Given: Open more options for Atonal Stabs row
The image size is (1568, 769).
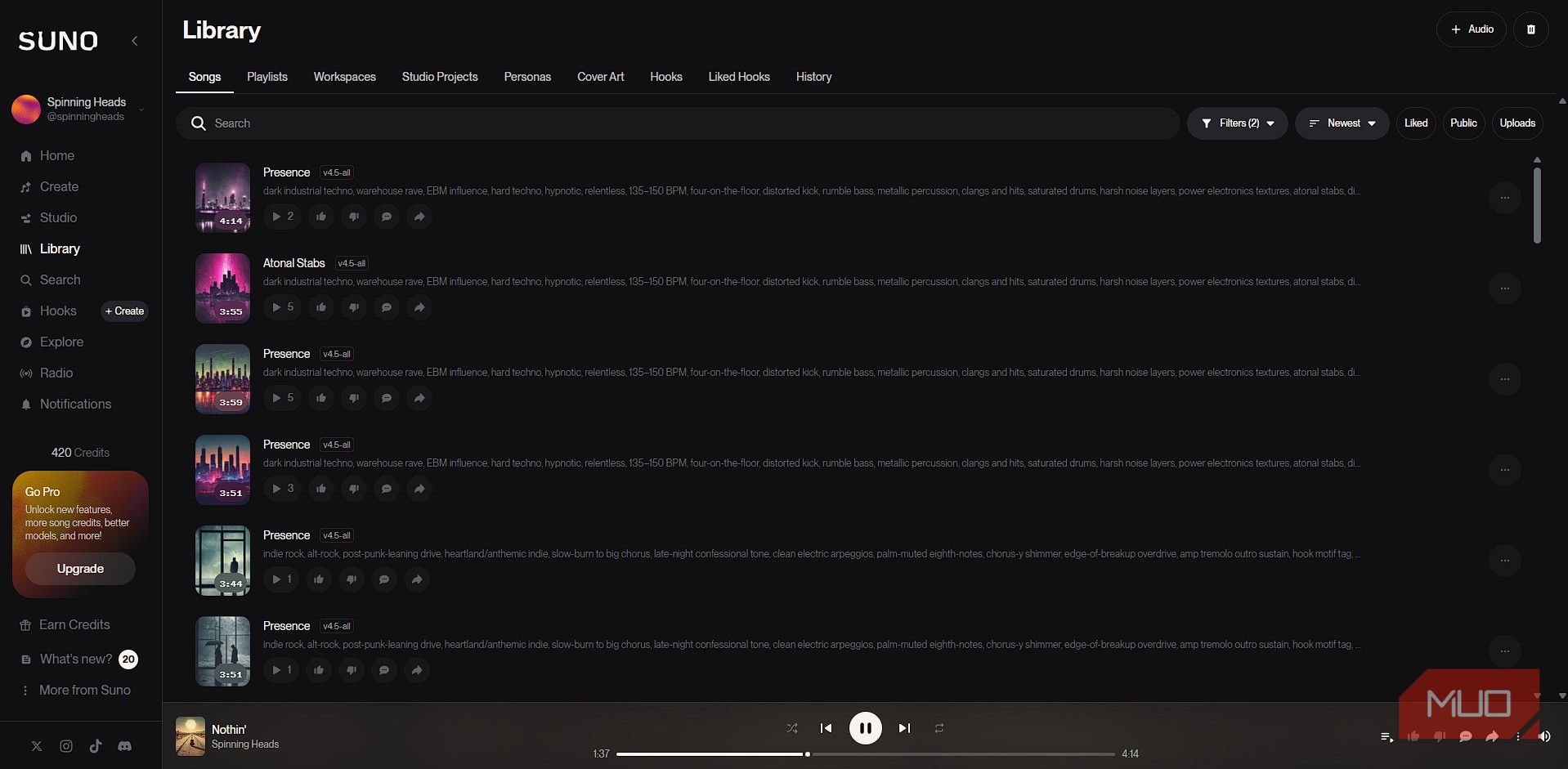Looking at the screenshot, I should point(1504,288).
